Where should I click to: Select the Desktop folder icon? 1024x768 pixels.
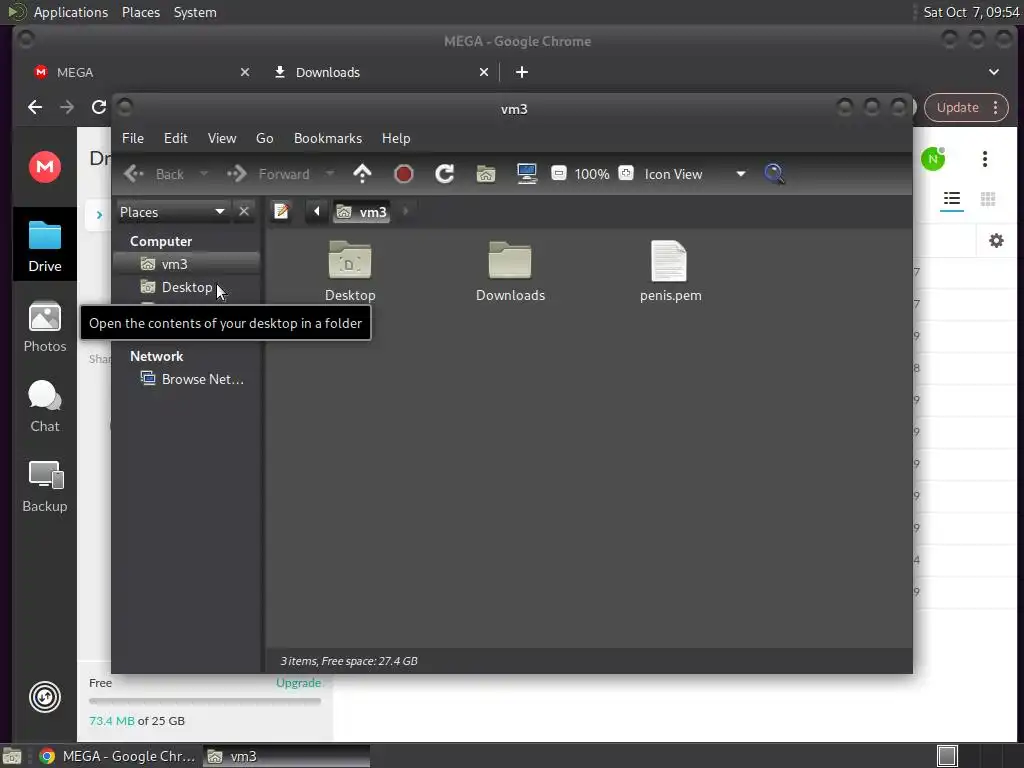(x=350, y=271)
